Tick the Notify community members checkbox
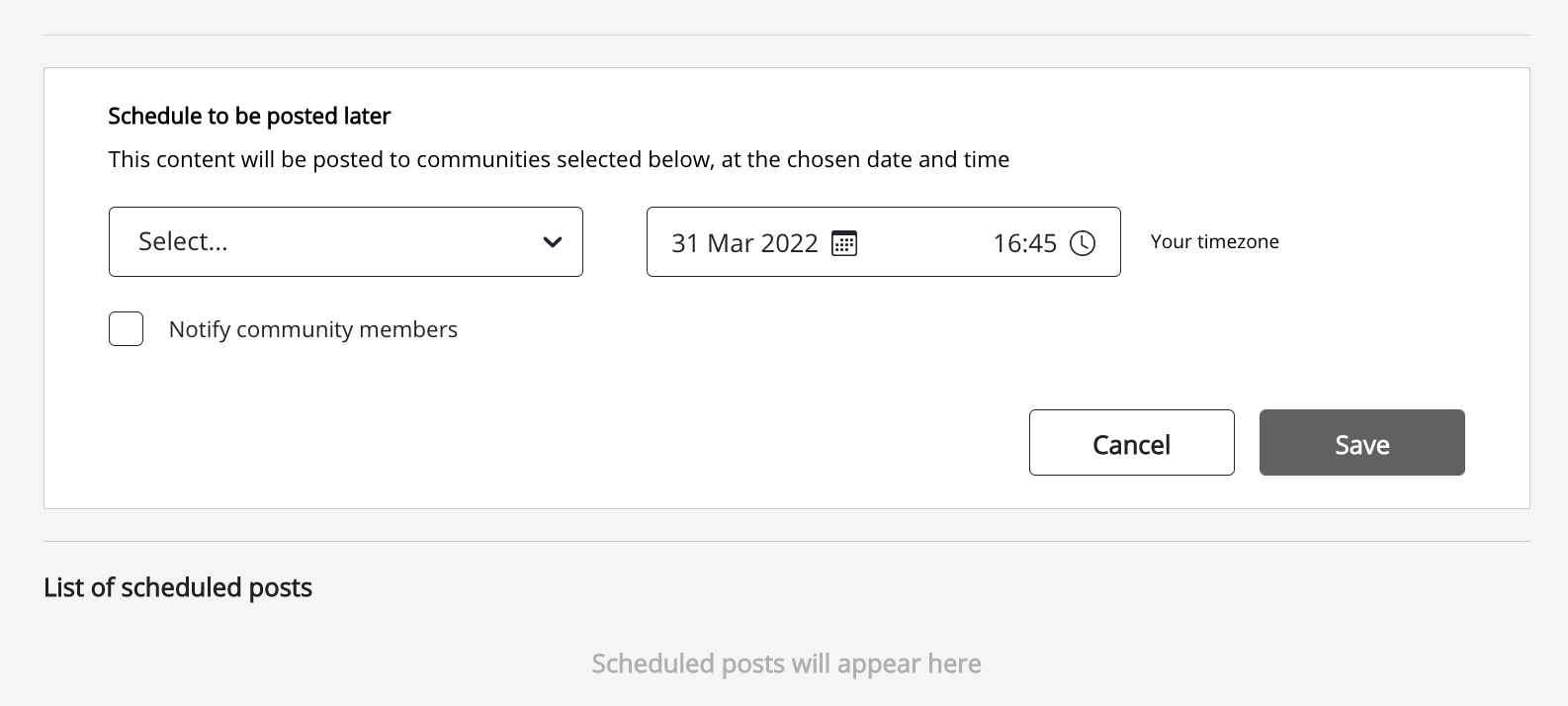This screenshot has height=706, width=1568. (x=126, y=329)
